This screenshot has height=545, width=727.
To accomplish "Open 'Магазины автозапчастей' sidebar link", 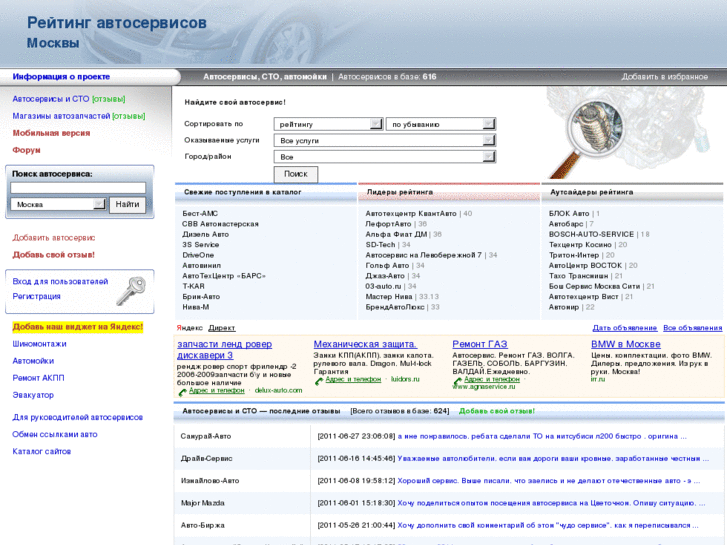I will pyautogui.click(x=61, y=116).
